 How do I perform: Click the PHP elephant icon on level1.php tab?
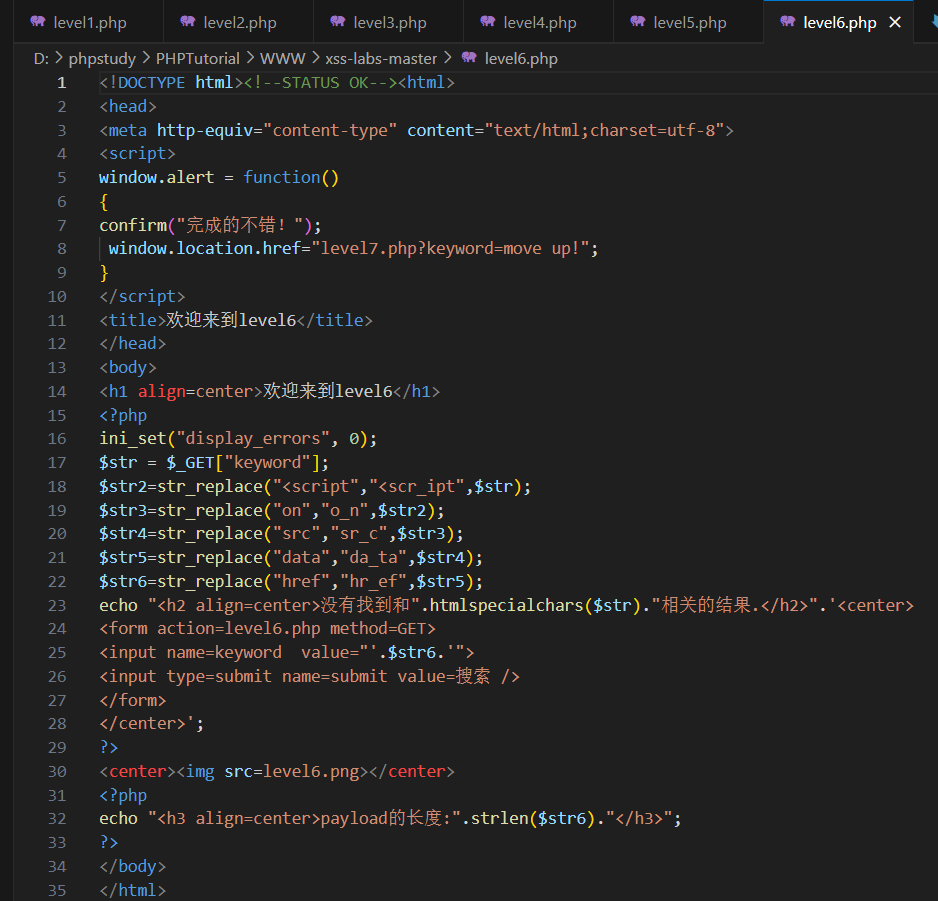click(x=38, y=22)
